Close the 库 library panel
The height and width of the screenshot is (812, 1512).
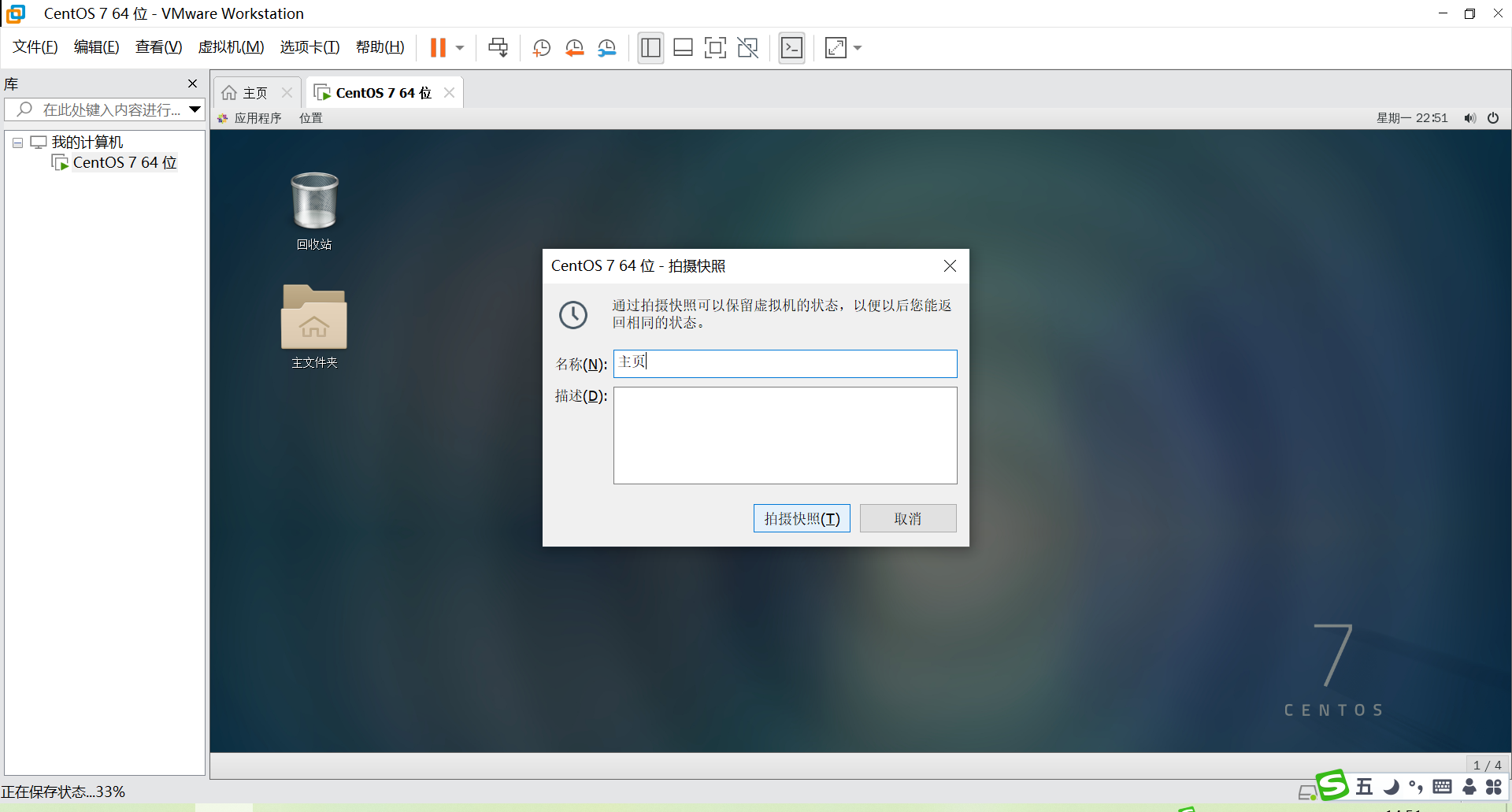(192, 83)
